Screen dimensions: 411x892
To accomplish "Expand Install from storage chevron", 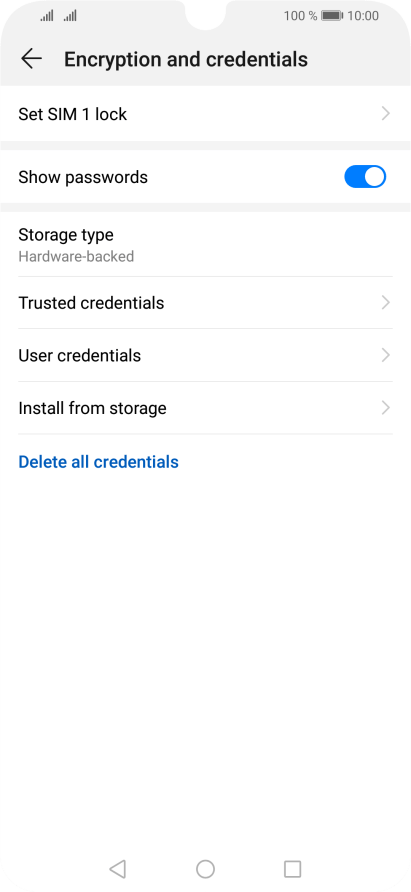I will 385,408.
